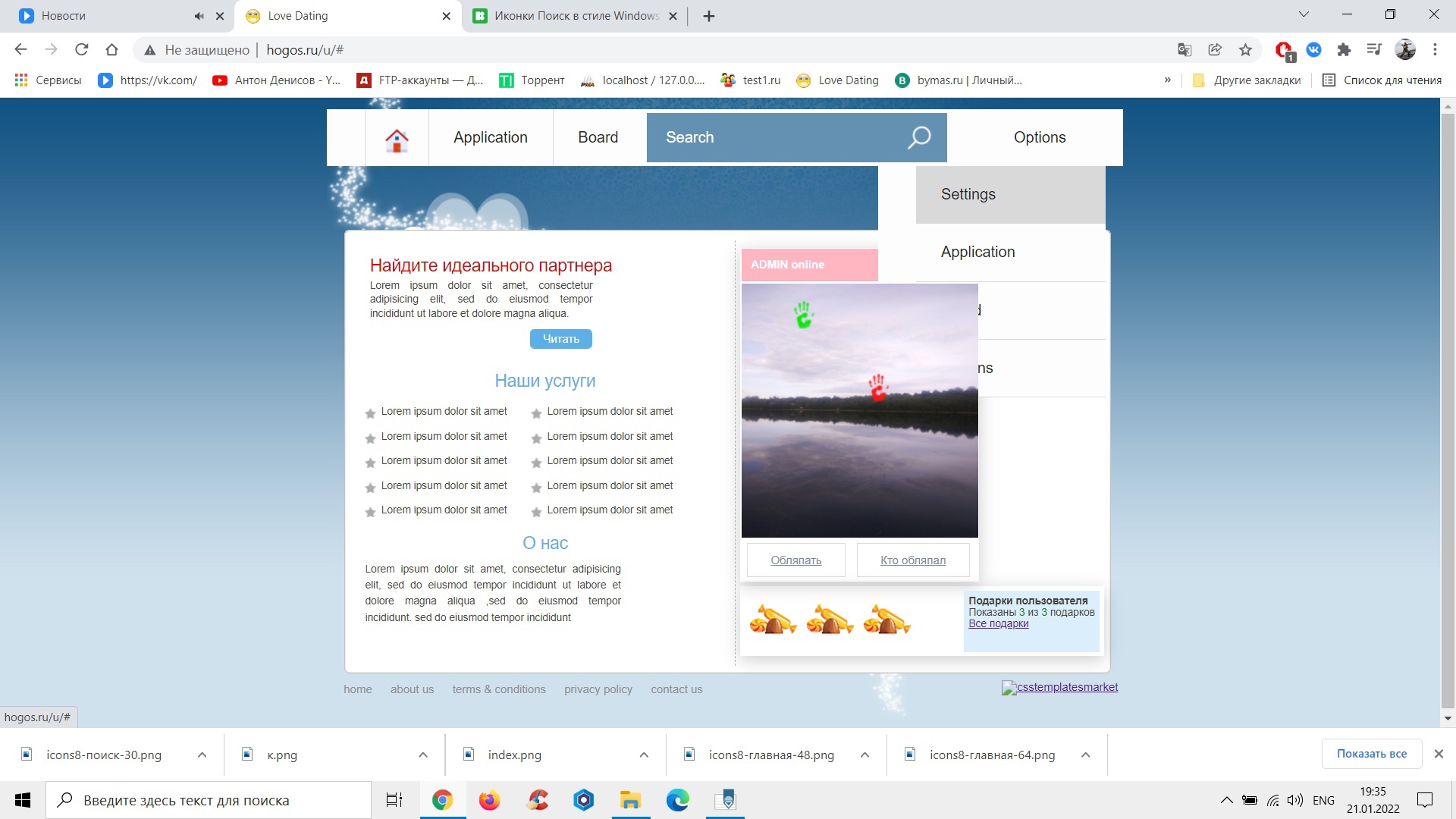Expand options for the icons8-поиск-30.png download
The width and height of the screenshot is (1456, 819).
(202, 755)
